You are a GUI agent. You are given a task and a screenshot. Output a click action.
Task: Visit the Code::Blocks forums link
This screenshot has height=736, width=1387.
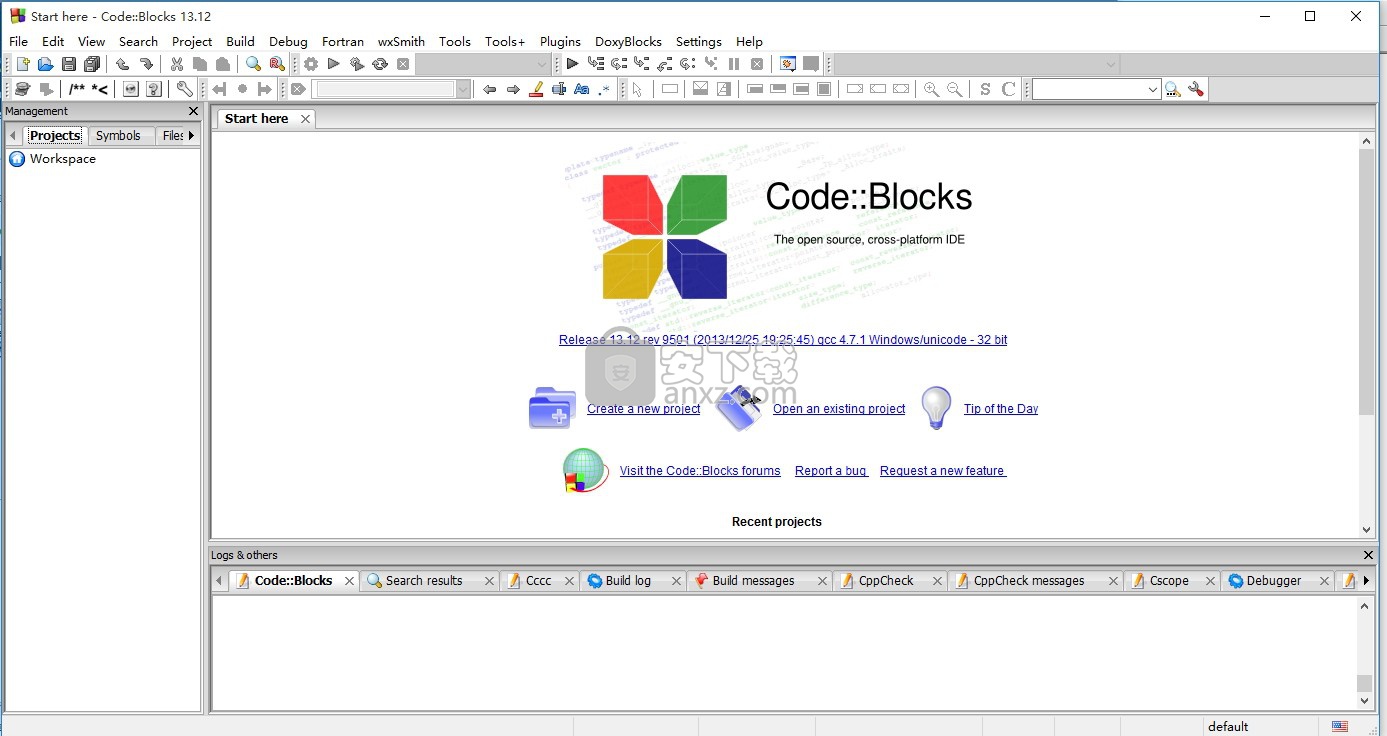(700, 471)
